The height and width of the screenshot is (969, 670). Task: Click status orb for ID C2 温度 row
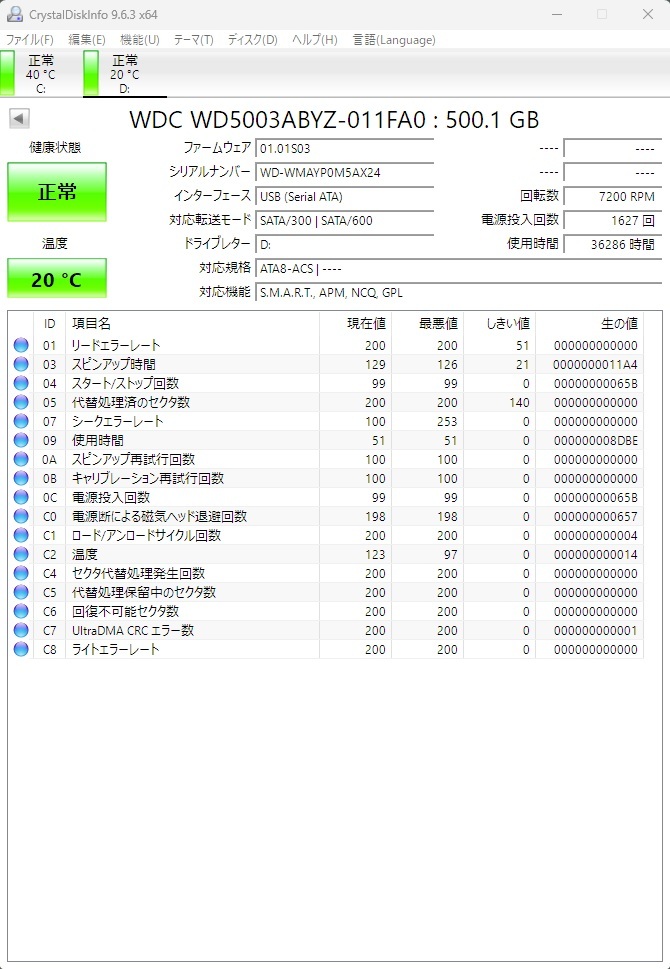pyautogui.click(x=21, y=554)
